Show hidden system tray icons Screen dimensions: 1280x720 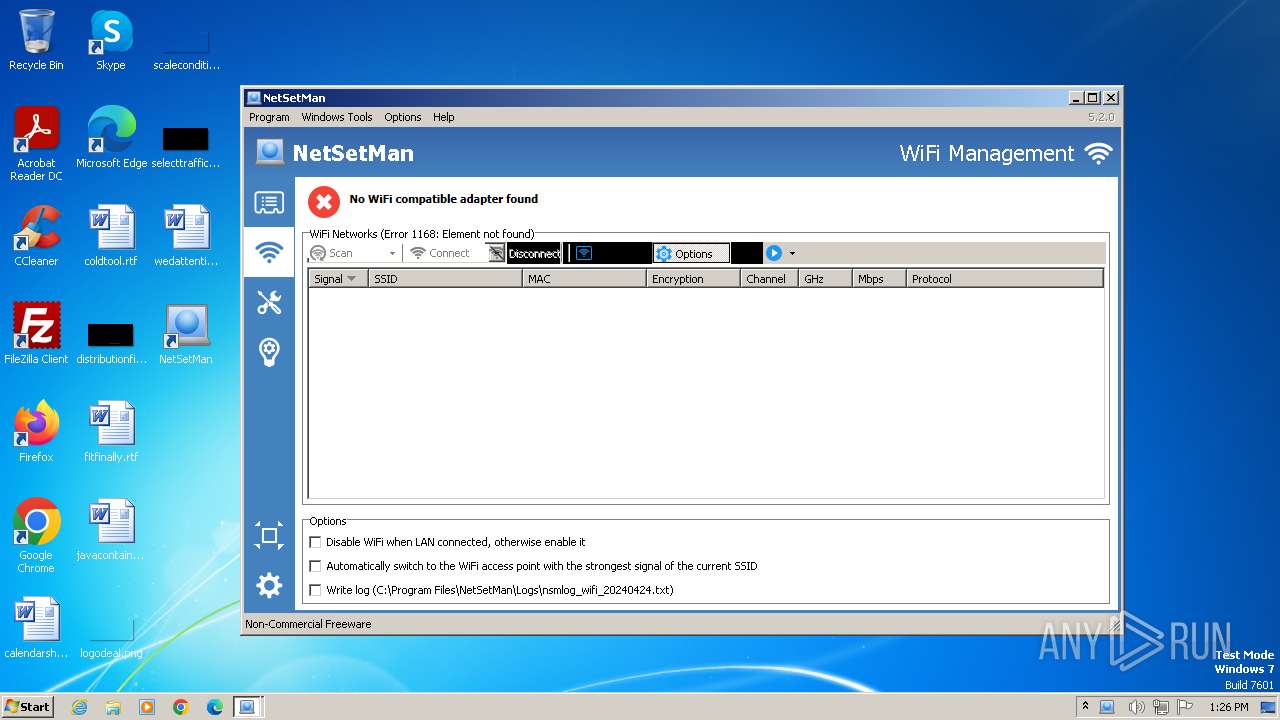(x=1086, y=707)
